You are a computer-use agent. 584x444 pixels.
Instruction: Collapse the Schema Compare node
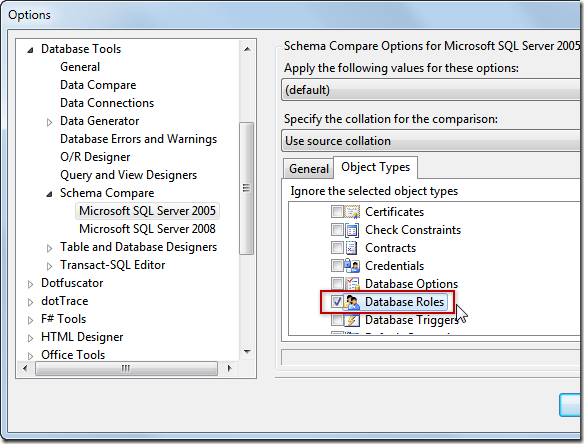(x=49, y=194)
